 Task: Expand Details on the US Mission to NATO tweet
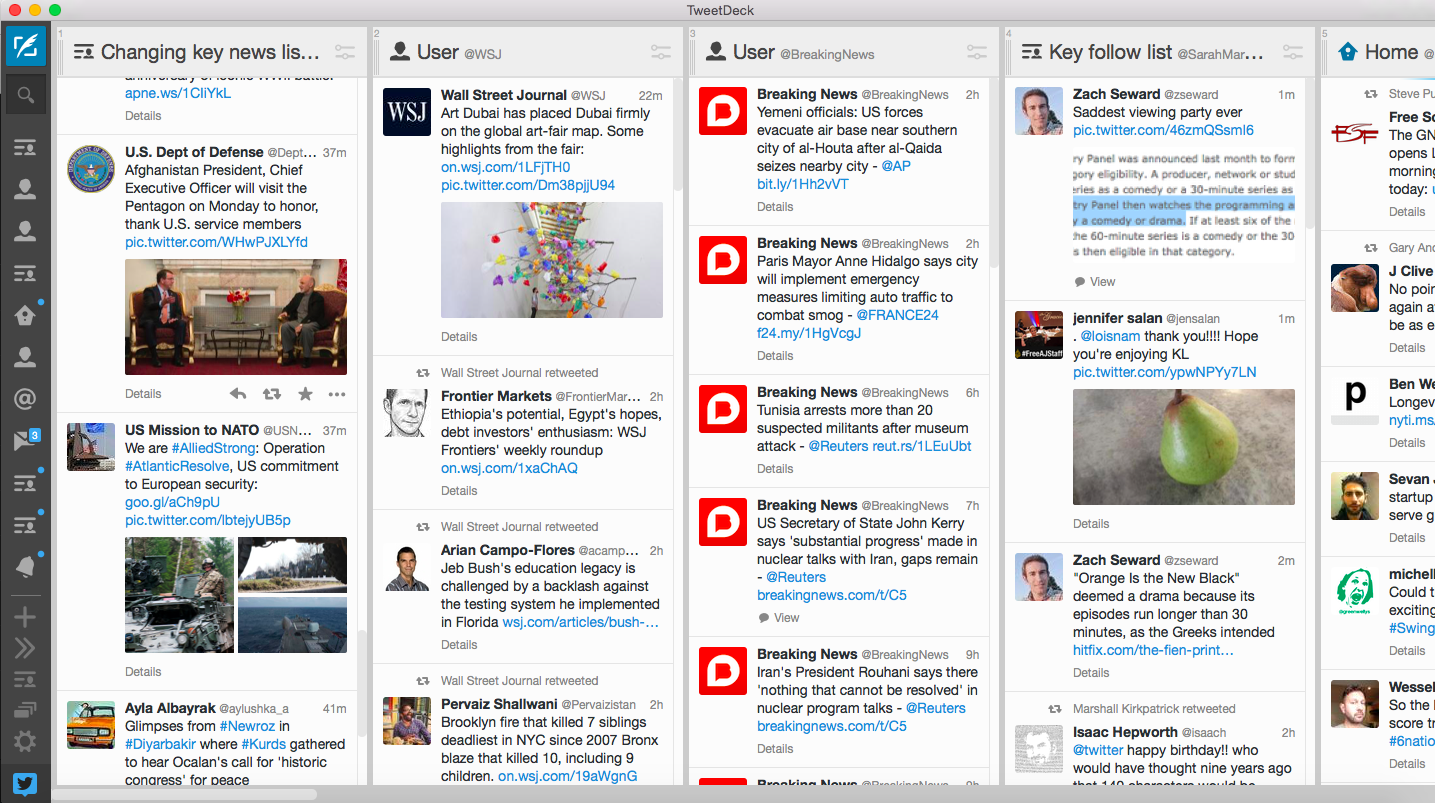click(143, 672)
